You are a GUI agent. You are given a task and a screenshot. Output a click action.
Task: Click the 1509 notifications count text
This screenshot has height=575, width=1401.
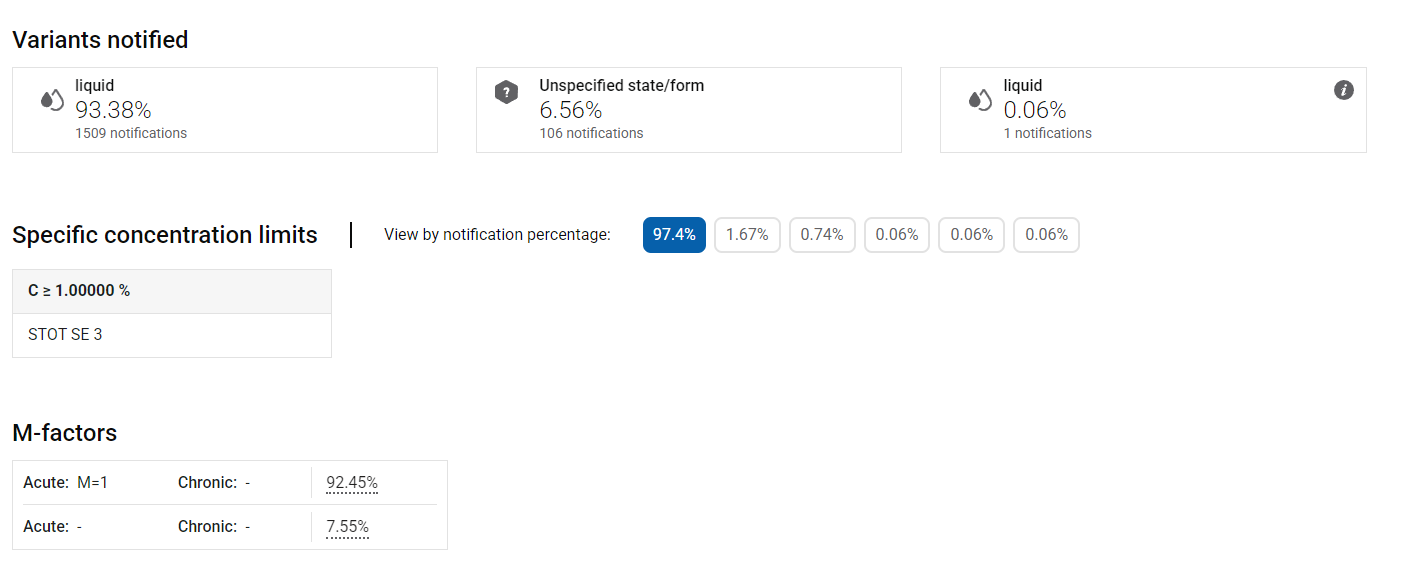click(x=131, y=133)
